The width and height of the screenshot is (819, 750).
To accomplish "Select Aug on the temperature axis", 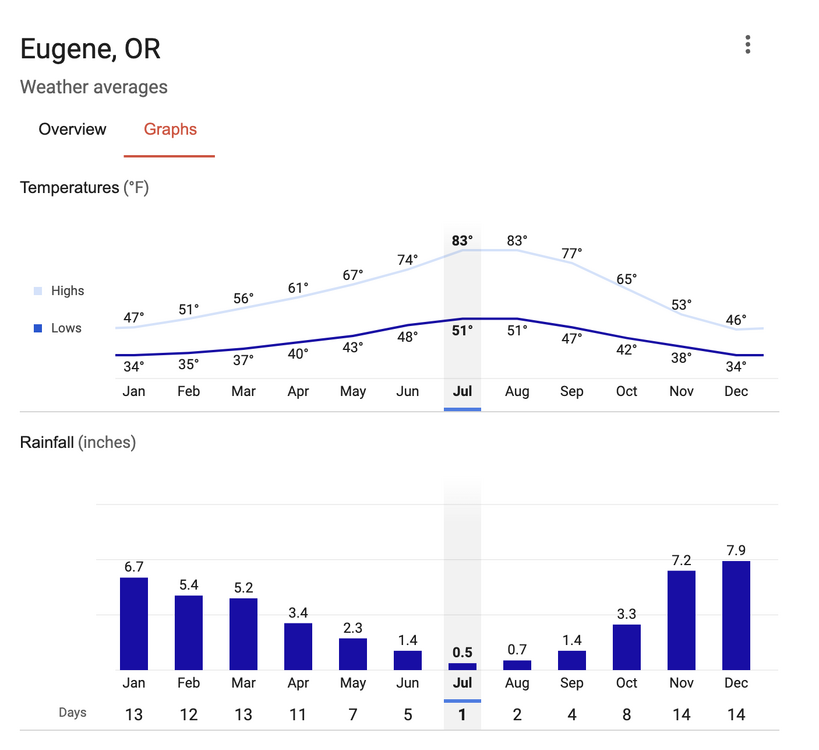I will coord(517,391).
